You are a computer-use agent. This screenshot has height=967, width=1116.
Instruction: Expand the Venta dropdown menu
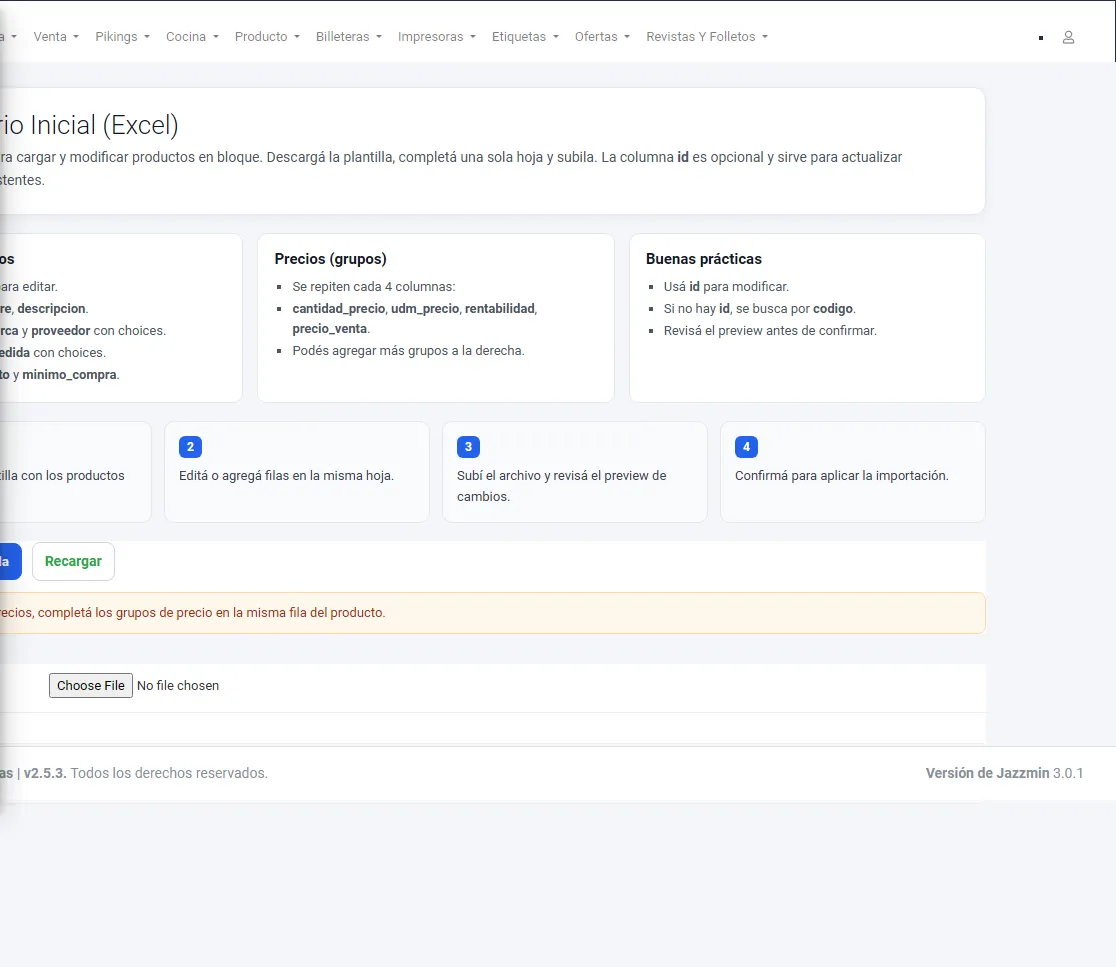point(56,37)
